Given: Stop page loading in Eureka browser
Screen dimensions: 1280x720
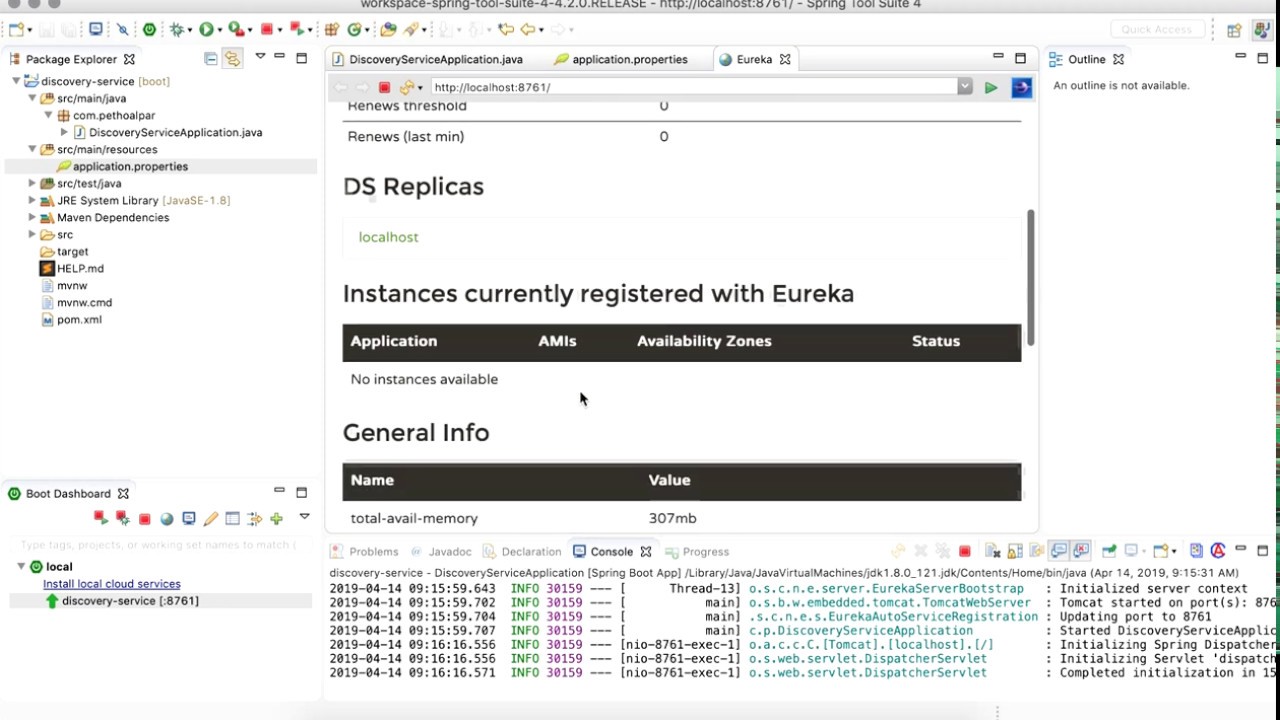Looking at the screenshot, I should (384, 87).
